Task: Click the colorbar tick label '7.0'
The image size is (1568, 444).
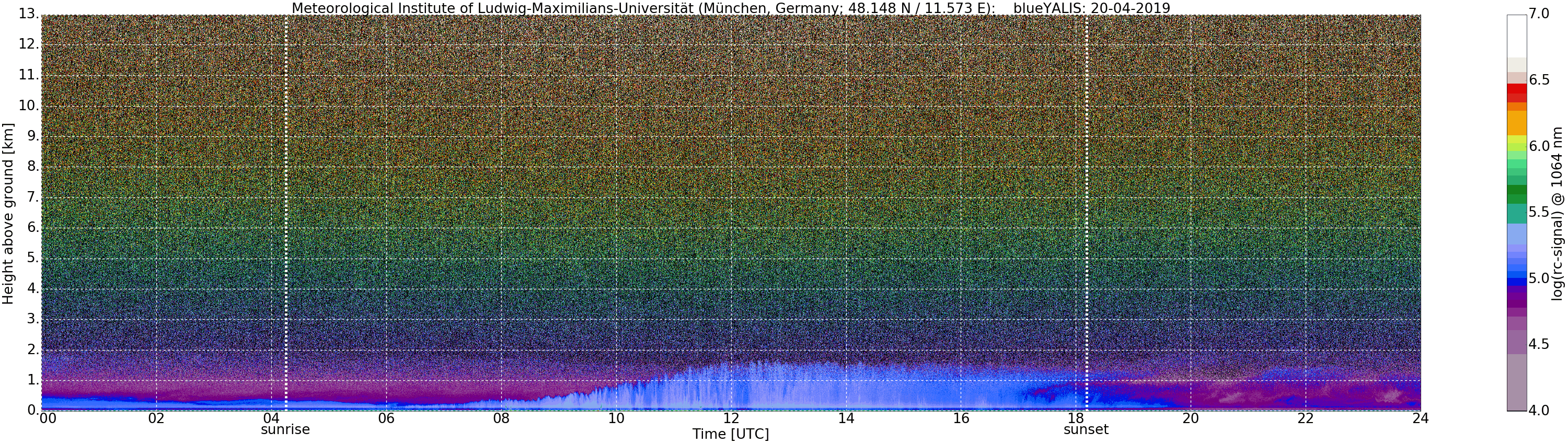Action: tap(1539, 14)
